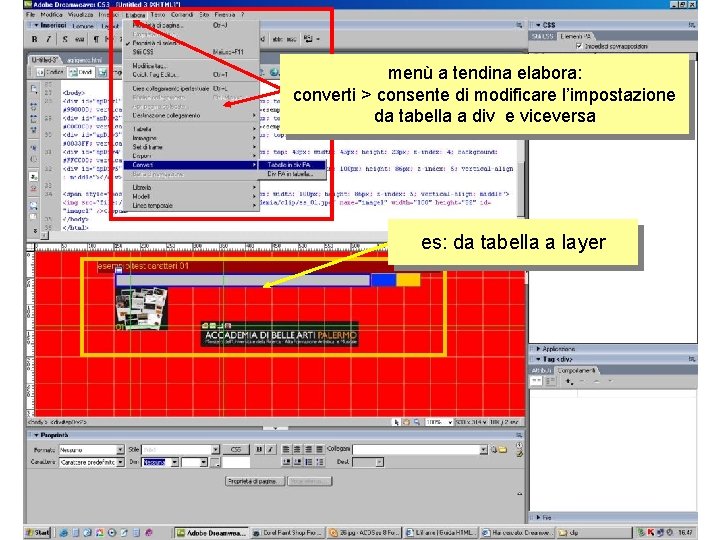The image size is (720, 540).
Task: Open the Visualizza menu
Action: 80,15
